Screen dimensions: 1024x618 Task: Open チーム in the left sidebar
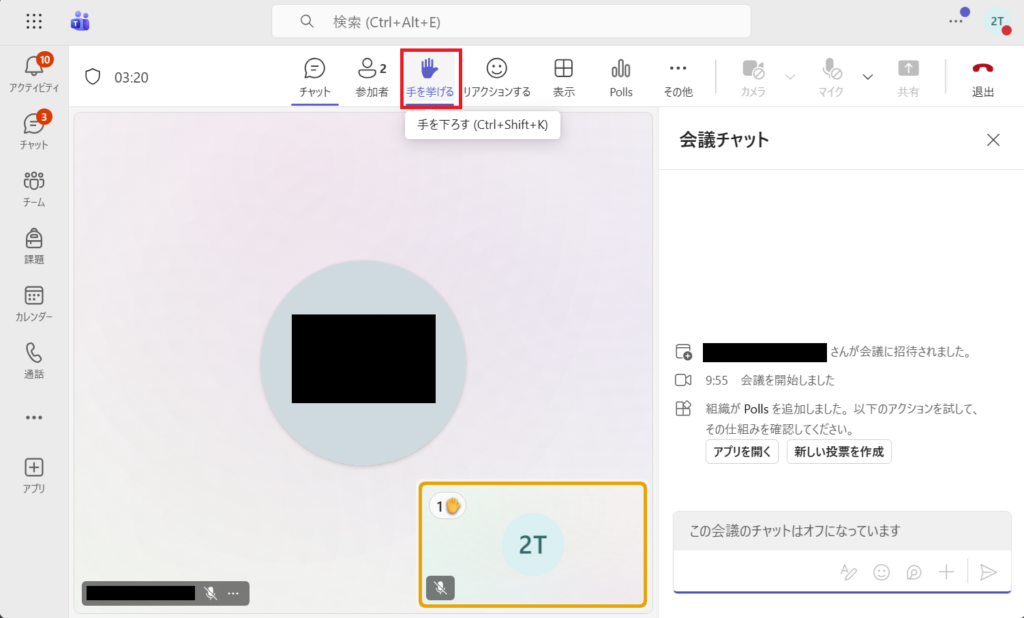click(x=34, y=188)
